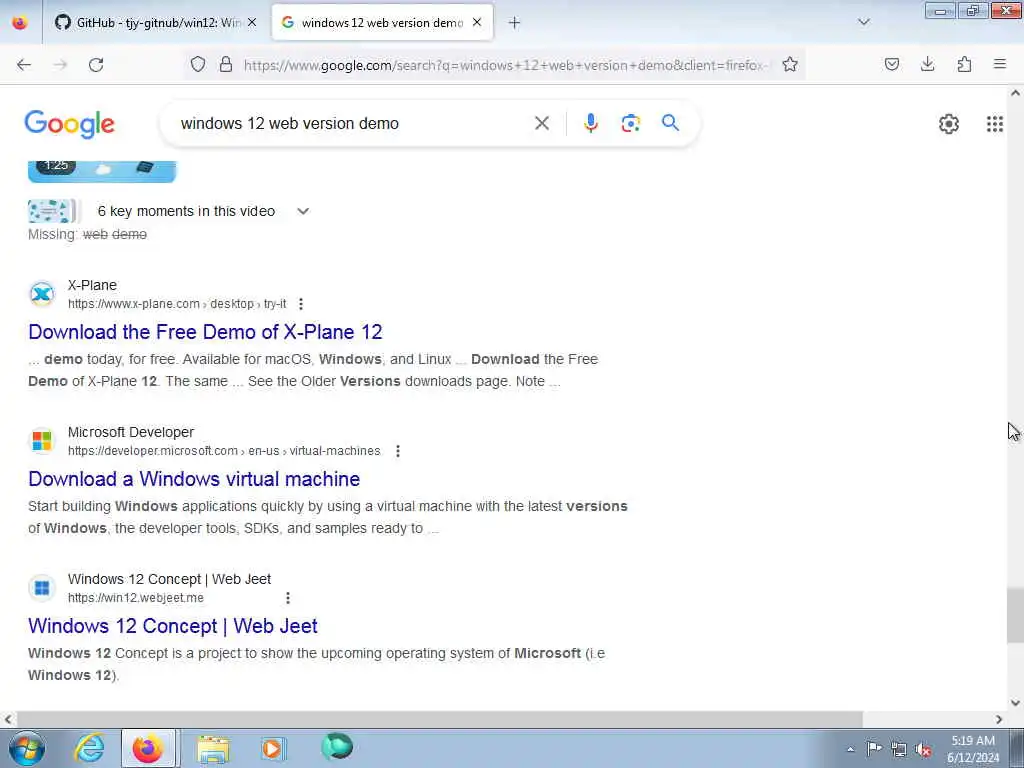1024x768 pixels.
Task: Open the Save to Pocket icon
Action: point(892,64)
